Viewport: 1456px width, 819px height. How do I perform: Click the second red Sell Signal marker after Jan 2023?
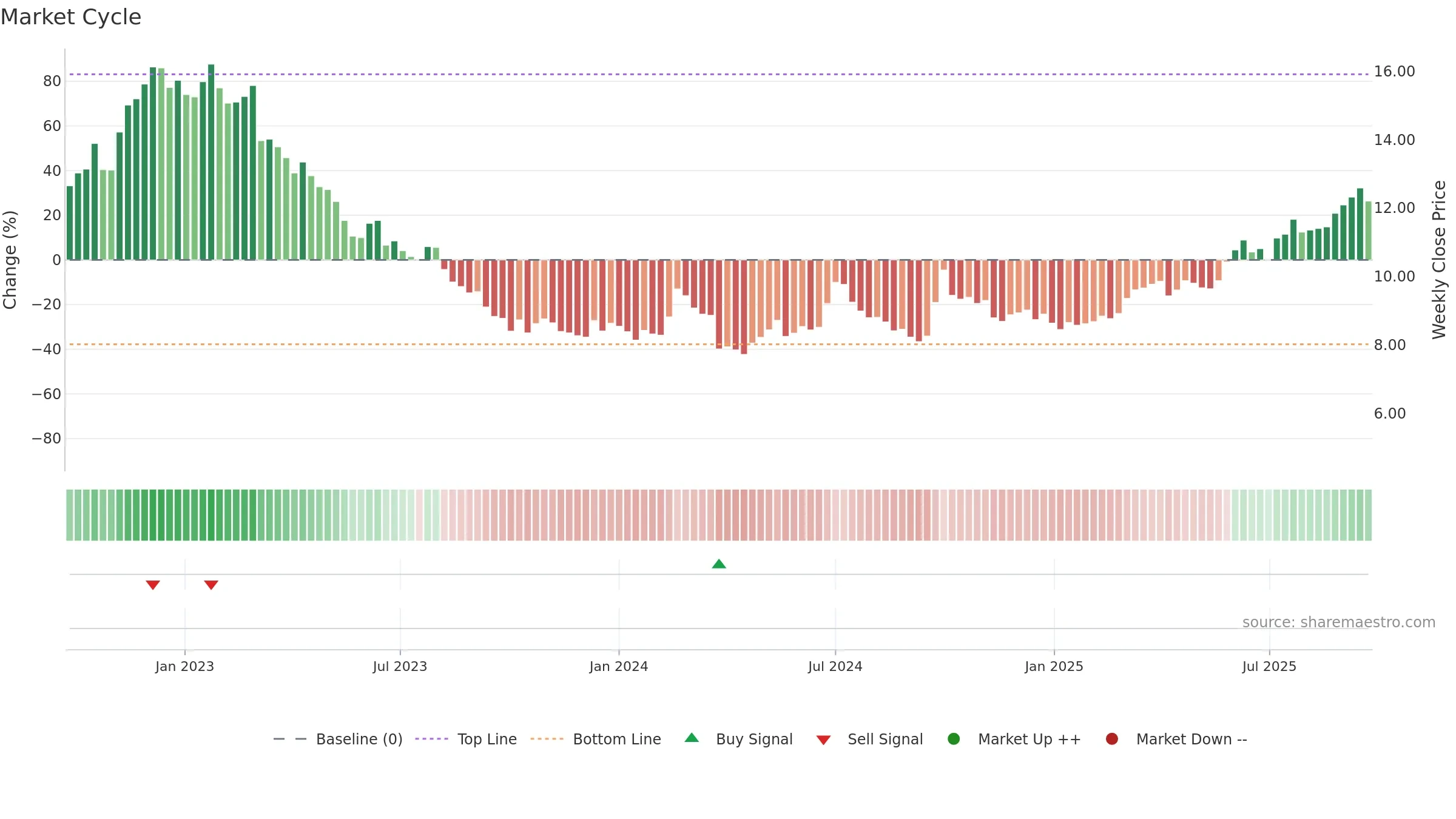pyautogui.click(x=211, y=585)
